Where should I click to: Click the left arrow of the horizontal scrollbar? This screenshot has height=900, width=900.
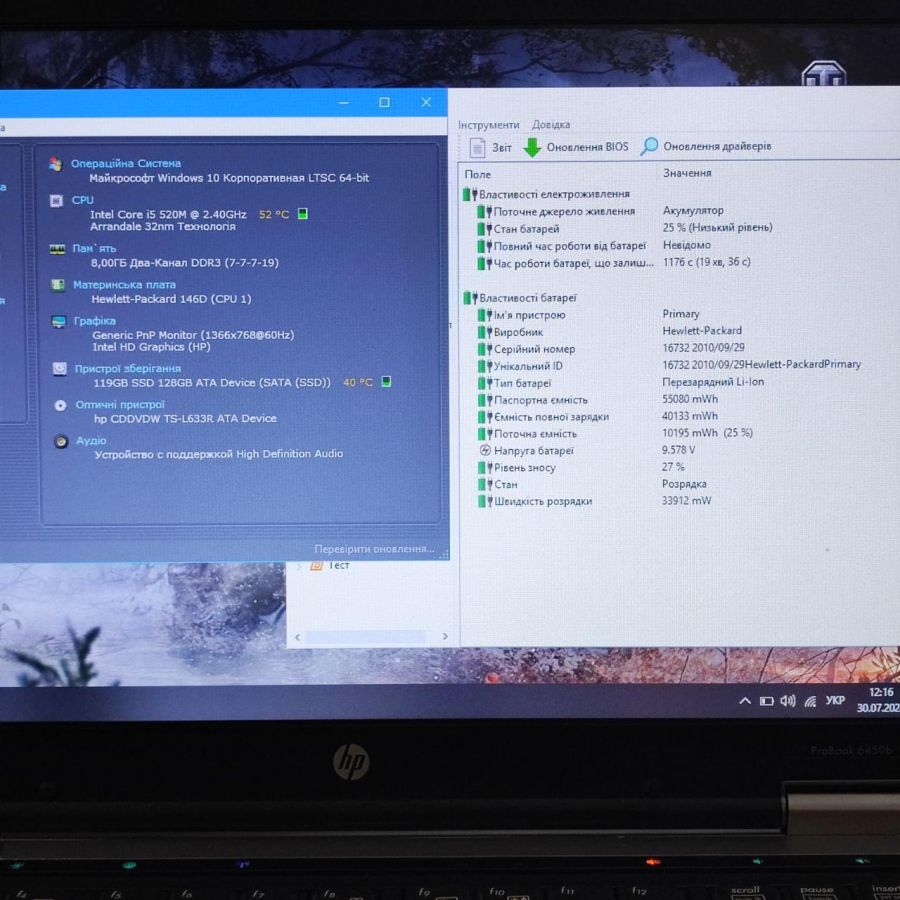[297, 637]
